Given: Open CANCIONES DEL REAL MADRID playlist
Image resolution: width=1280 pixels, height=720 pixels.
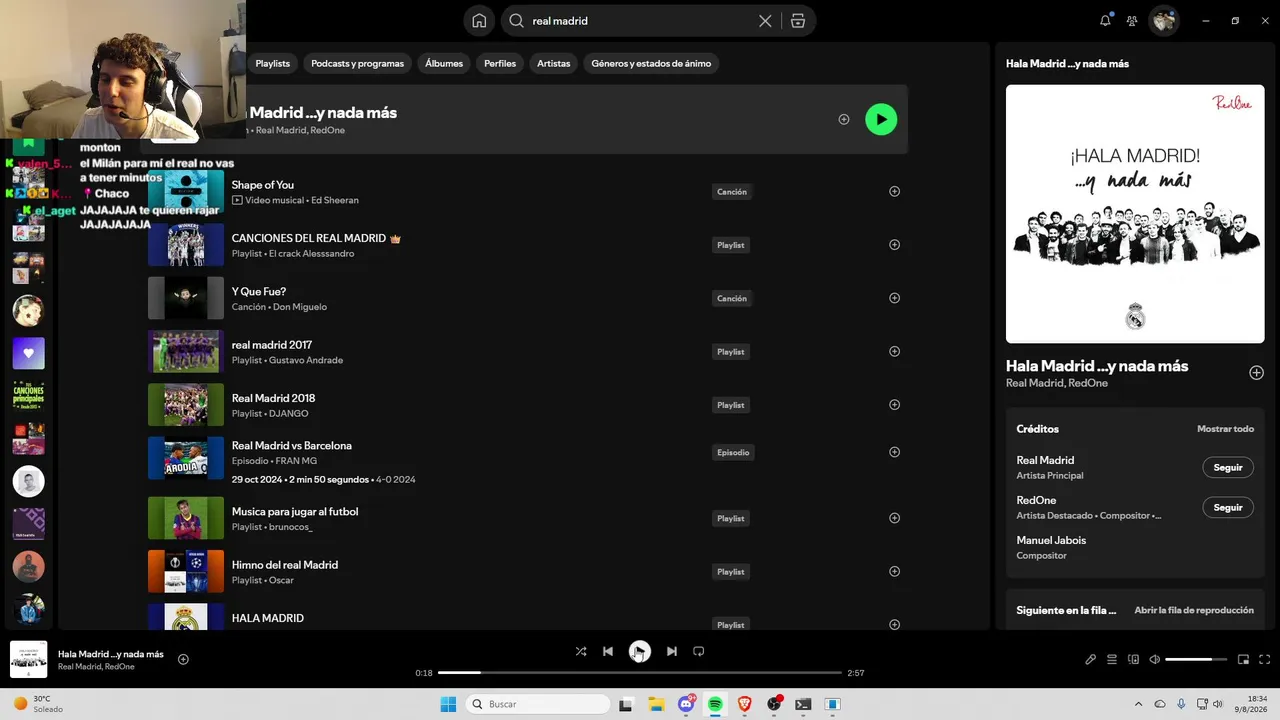Looking at the screenshot, I should pos(309,238).
